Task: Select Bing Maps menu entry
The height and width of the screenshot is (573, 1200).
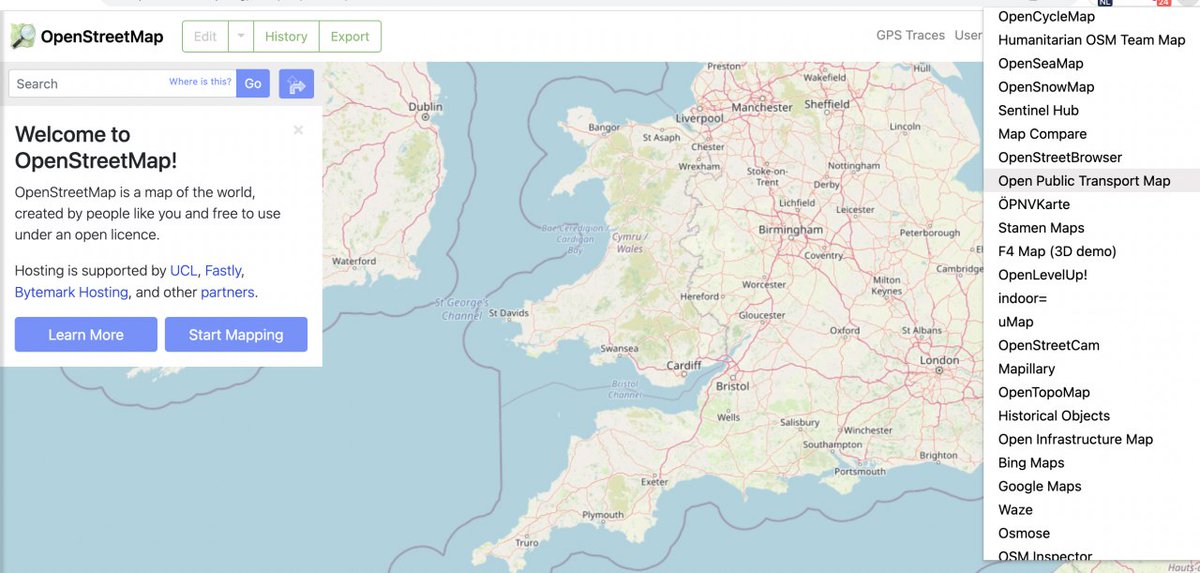Action: tap(1092, 463)
